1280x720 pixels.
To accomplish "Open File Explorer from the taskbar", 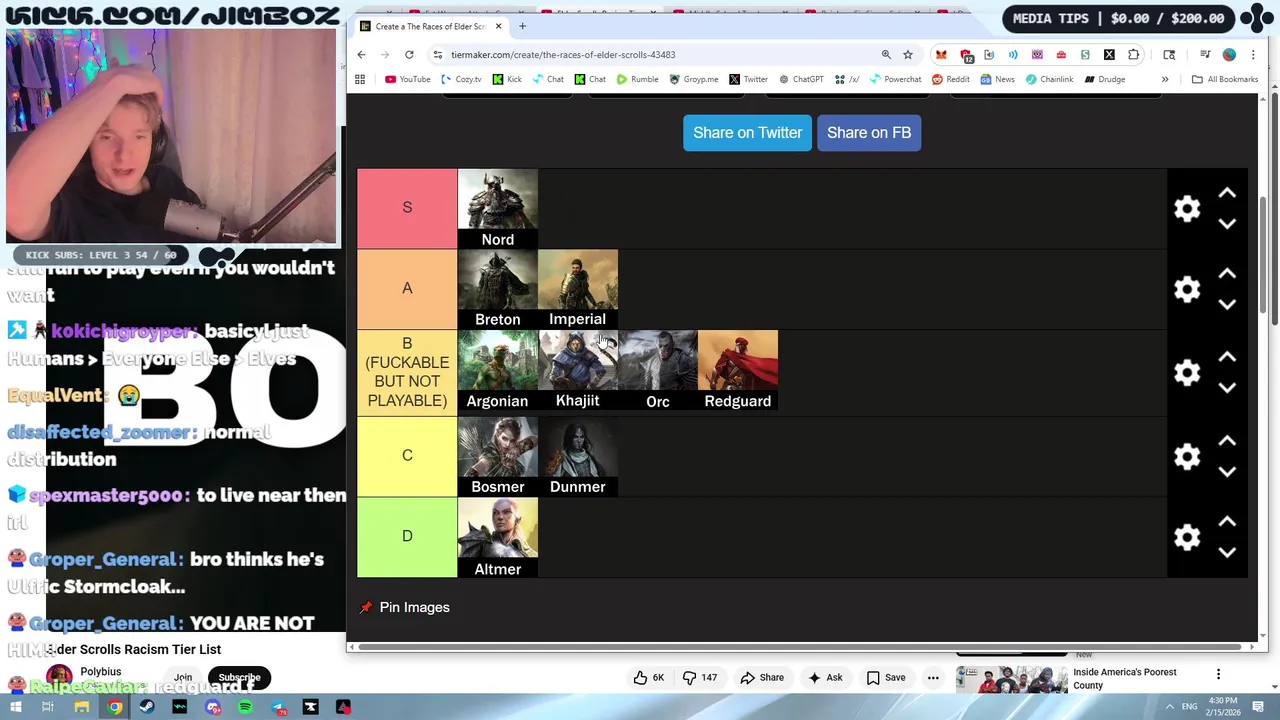I will [82, 707].
